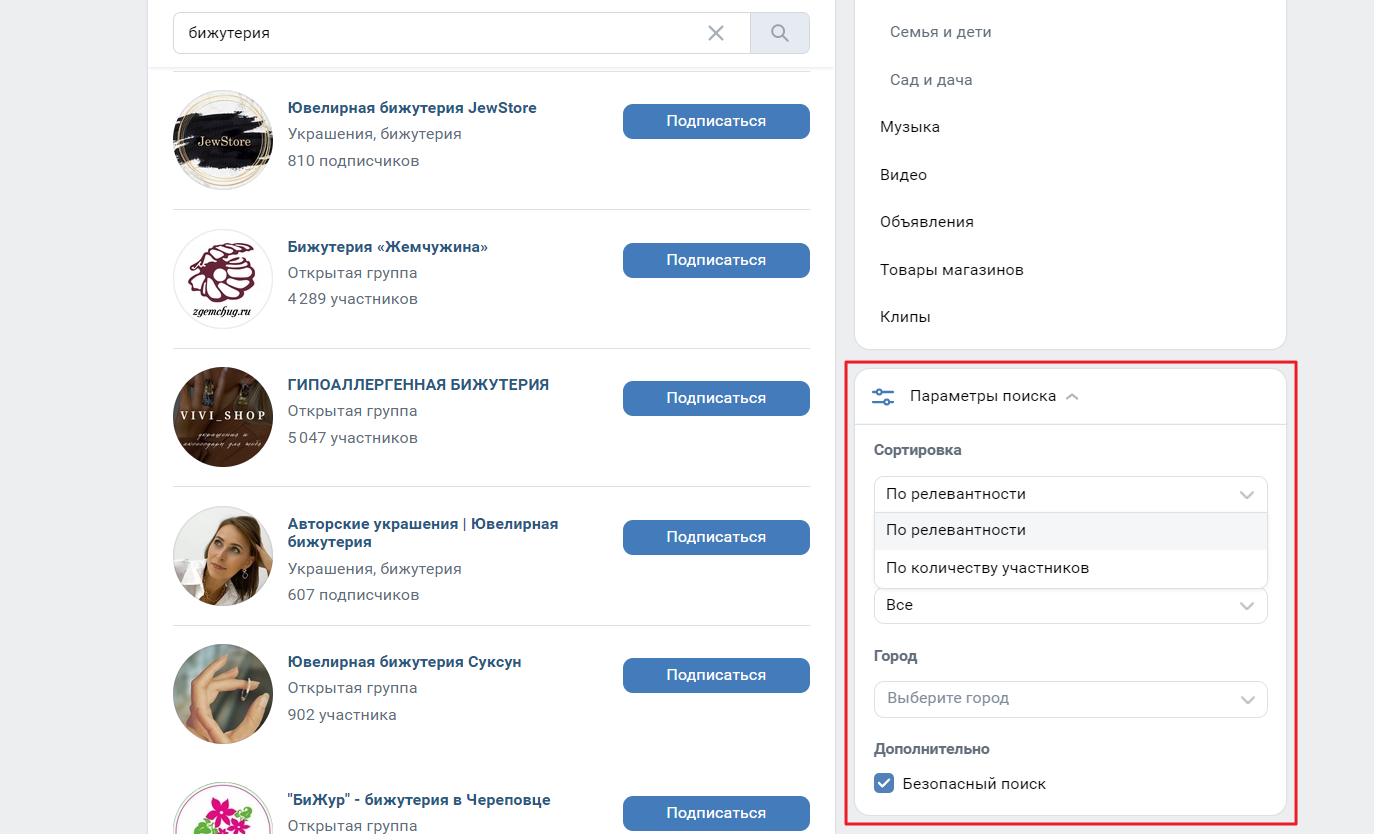Open the JewStore group avatar
Image resolution: width=1374 pixels, height=834 pixels.
tap(223, 140)
